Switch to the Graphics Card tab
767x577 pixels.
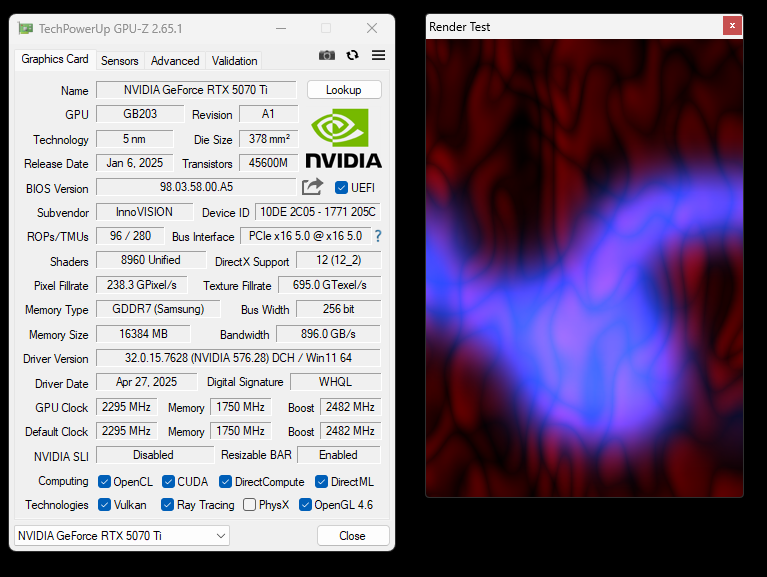point(55,59)
